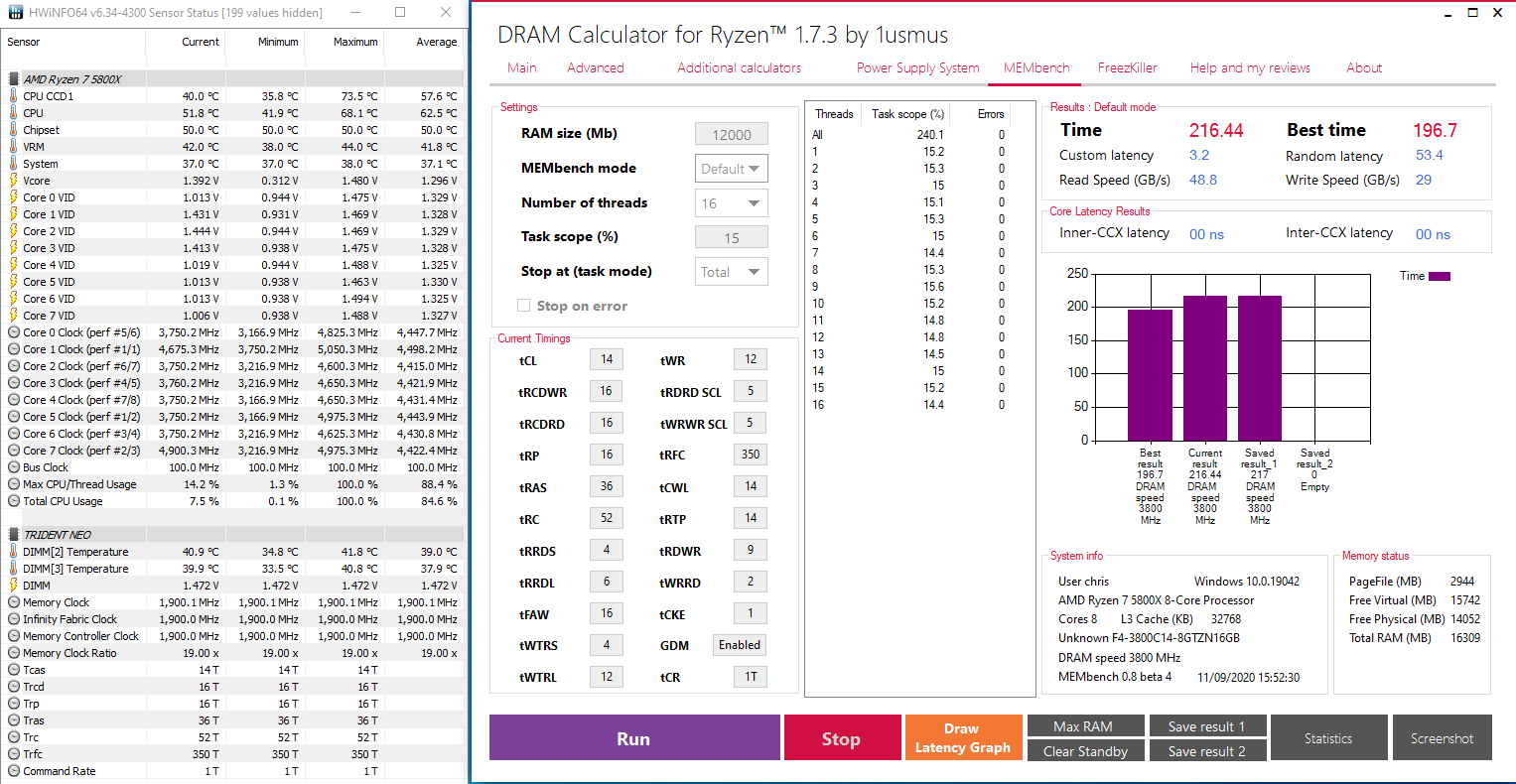Click the HWiNFO64 app icon in title bar

tap(15, 12)
